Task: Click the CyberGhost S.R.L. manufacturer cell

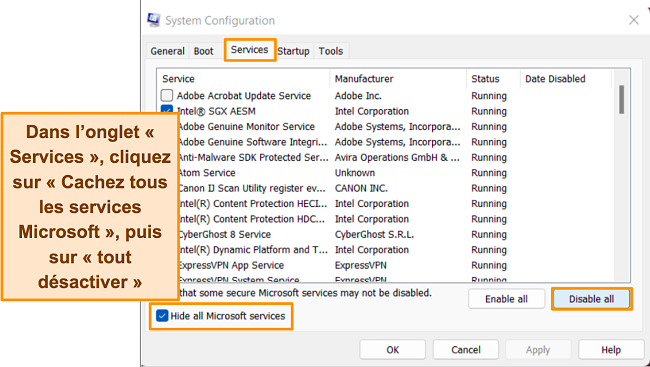Action: 374,234
